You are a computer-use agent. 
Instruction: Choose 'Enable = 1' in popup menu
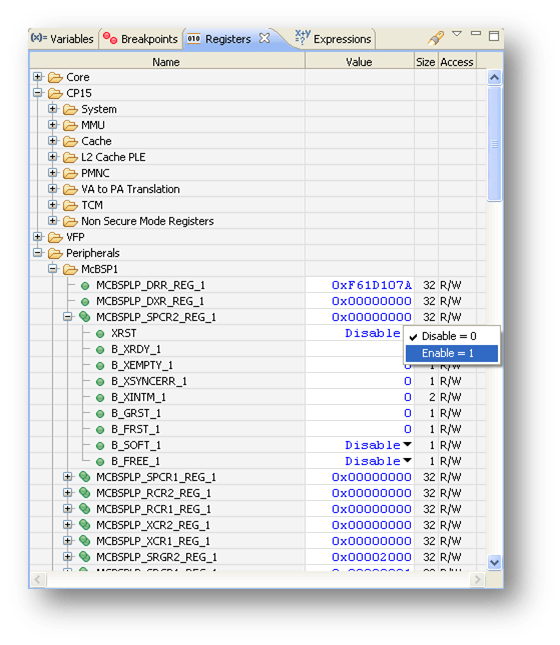click(x=452, y=353)
